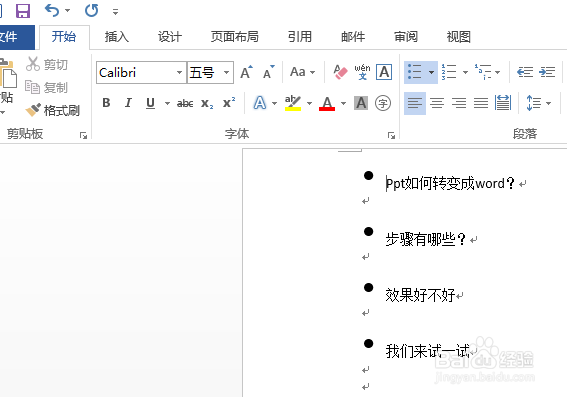Open the 剪贴板 clipboard dialog launcher
The image size is (567, 397).
(84, 136)
